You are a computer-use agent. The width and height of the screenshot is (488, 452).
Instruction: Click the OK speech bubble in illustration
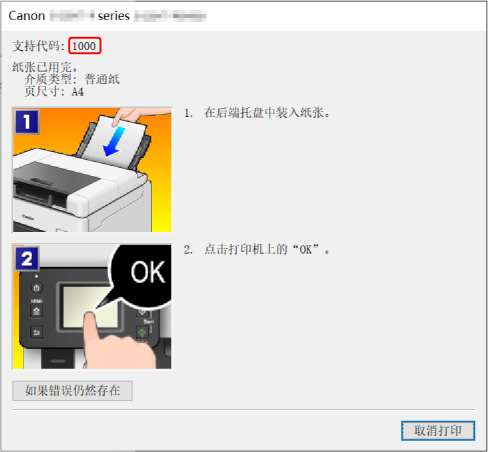(x=144, y=275)
